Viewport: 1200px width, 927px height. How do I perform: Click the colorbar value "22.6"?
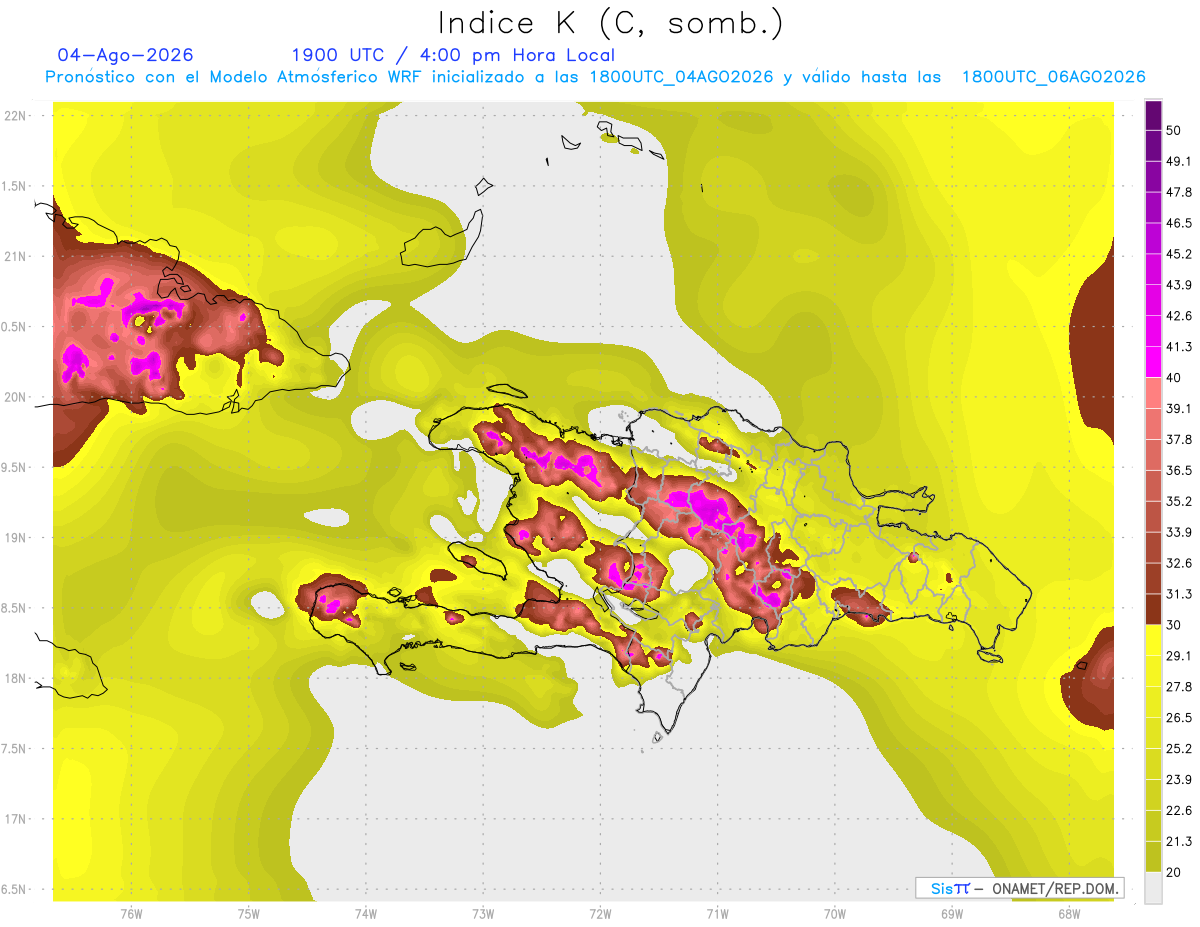(x=1179, y=810)
